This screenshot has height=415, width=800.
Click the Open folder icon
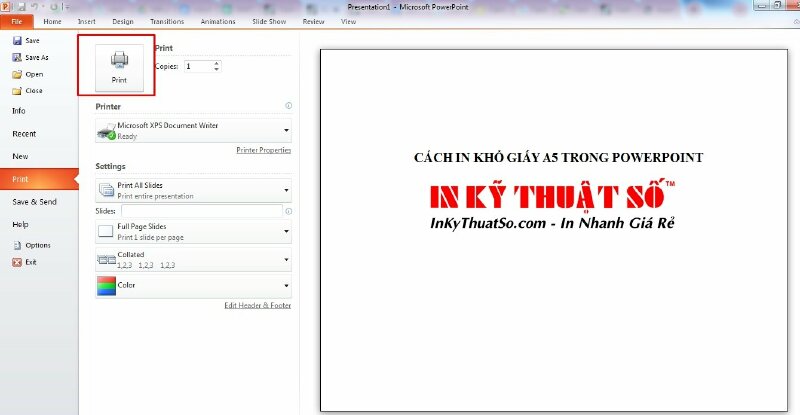[17, 74]
